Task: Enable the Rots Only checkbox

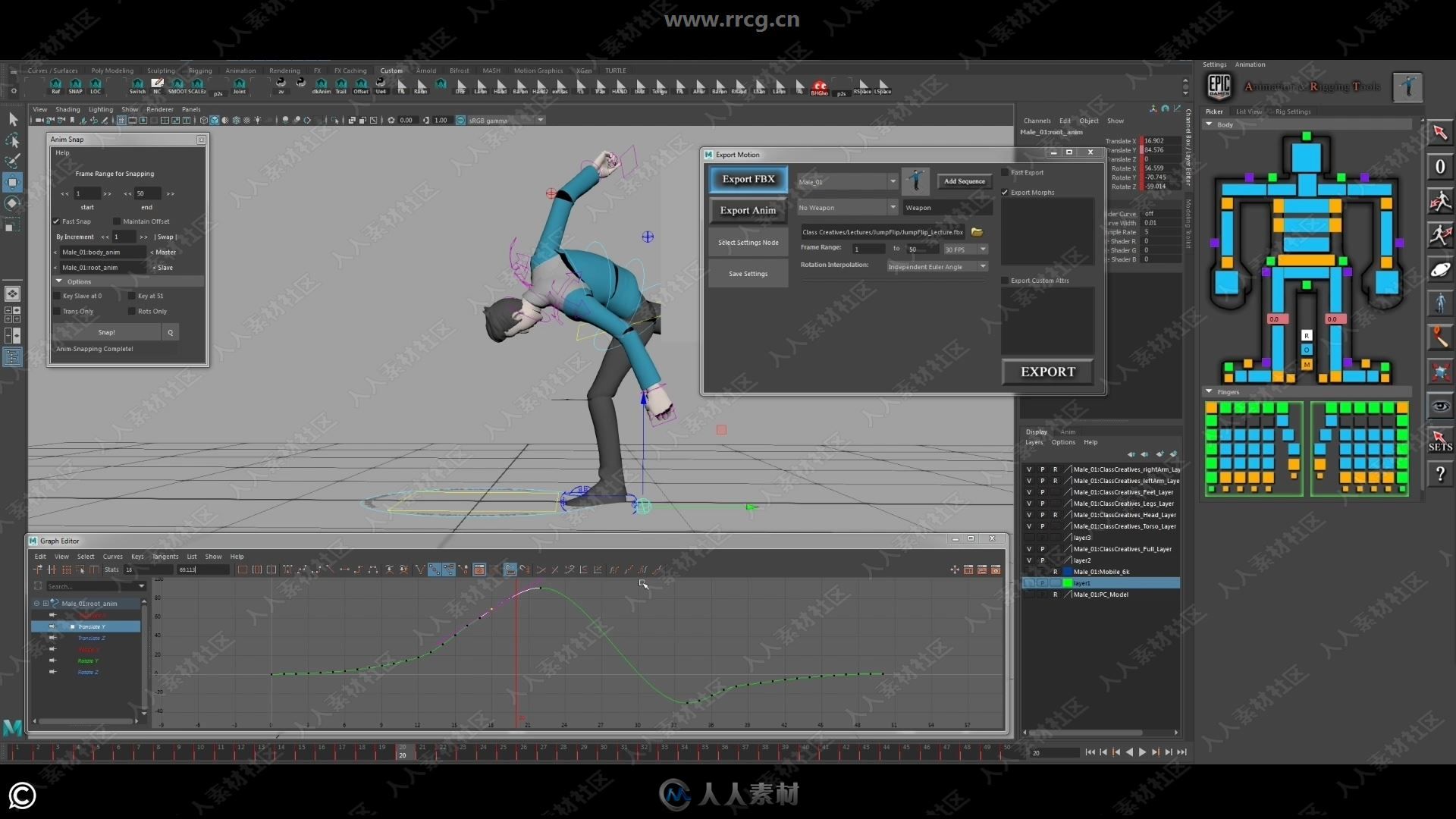Action: coord(132,311)
